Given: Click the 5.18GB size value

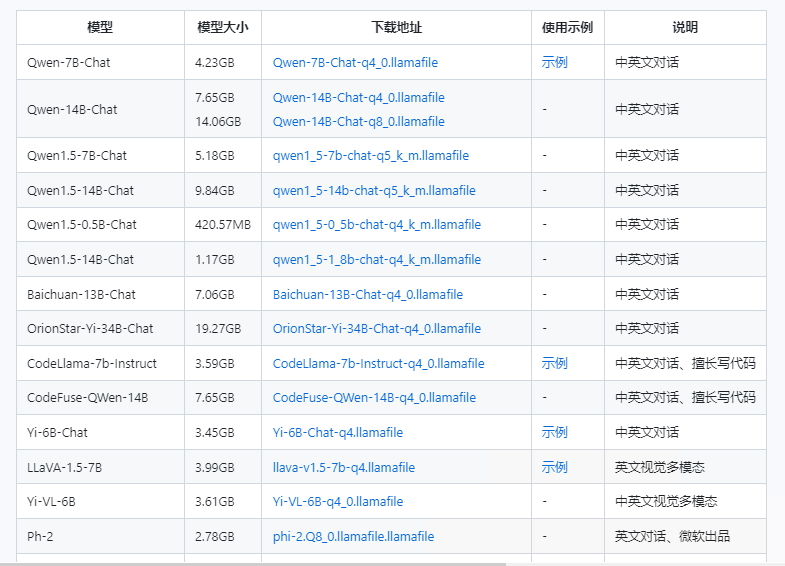Looking at the screenshot, I should (x=215, y=156).
